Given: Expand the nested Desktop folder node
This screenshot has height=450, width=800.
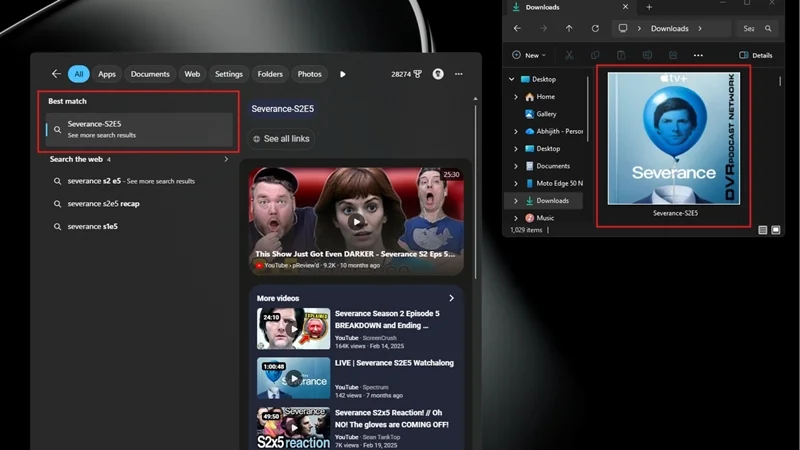Looking at the screenshot, I should click(x=515, y=148).
